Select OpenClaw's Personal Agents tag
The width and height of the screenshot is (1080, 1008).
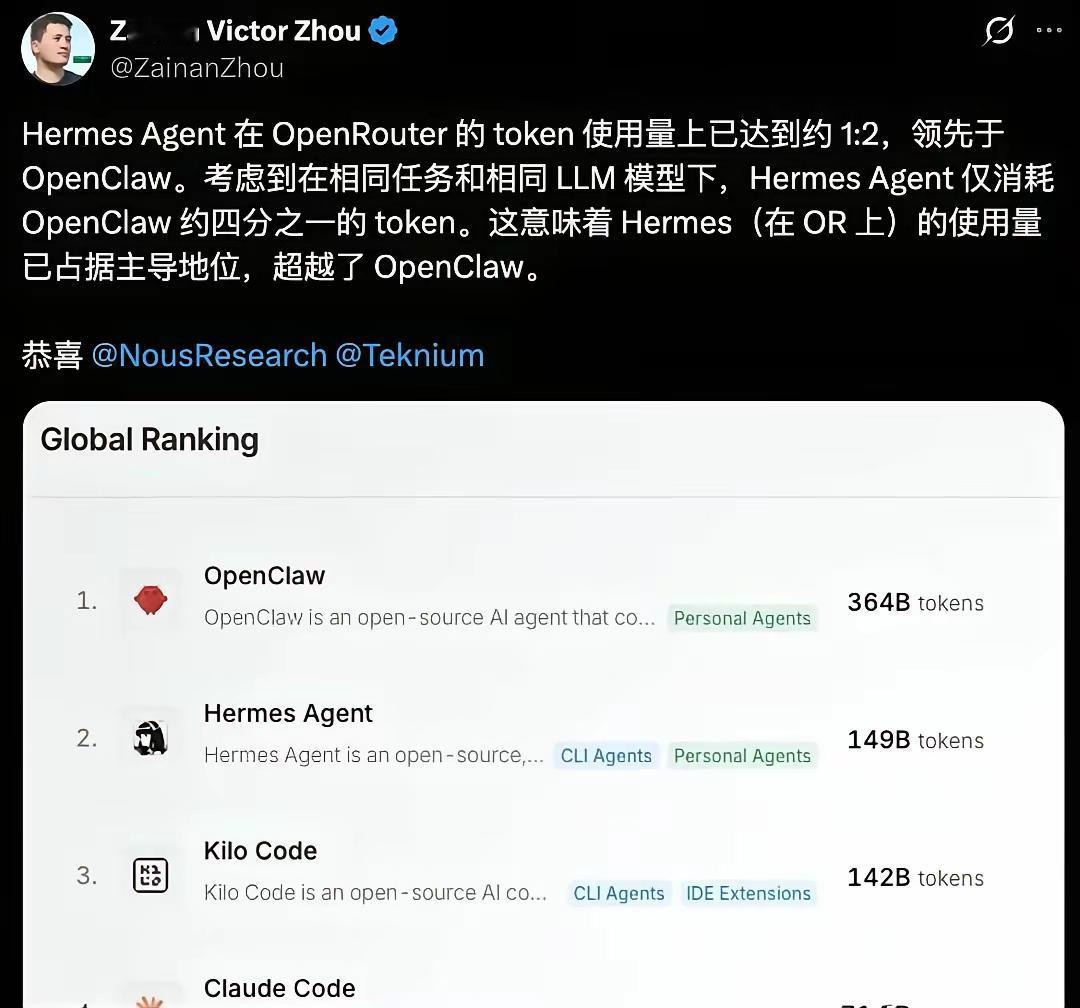[x=742, y=619]
